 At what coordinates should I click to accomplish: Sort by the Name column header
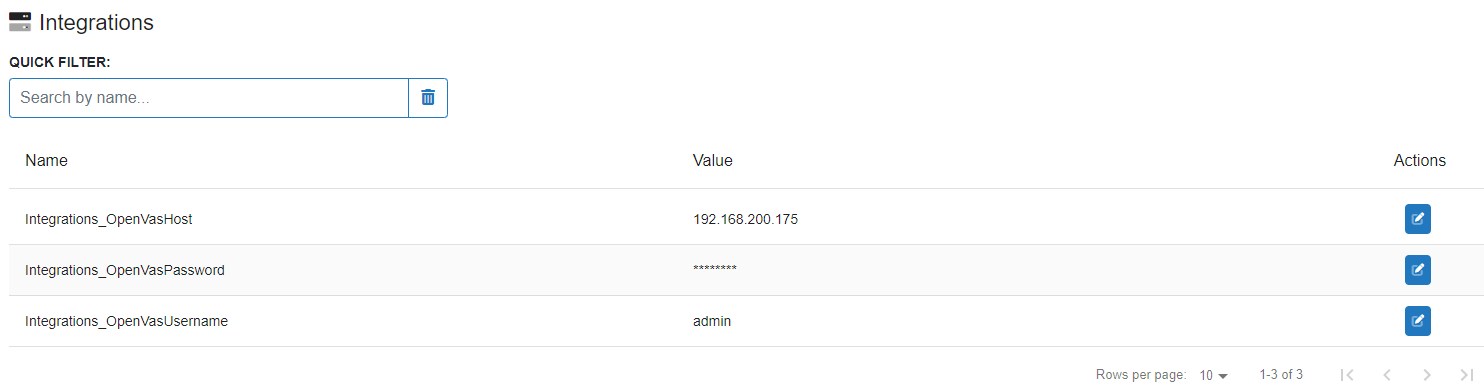tap(46, 160)
